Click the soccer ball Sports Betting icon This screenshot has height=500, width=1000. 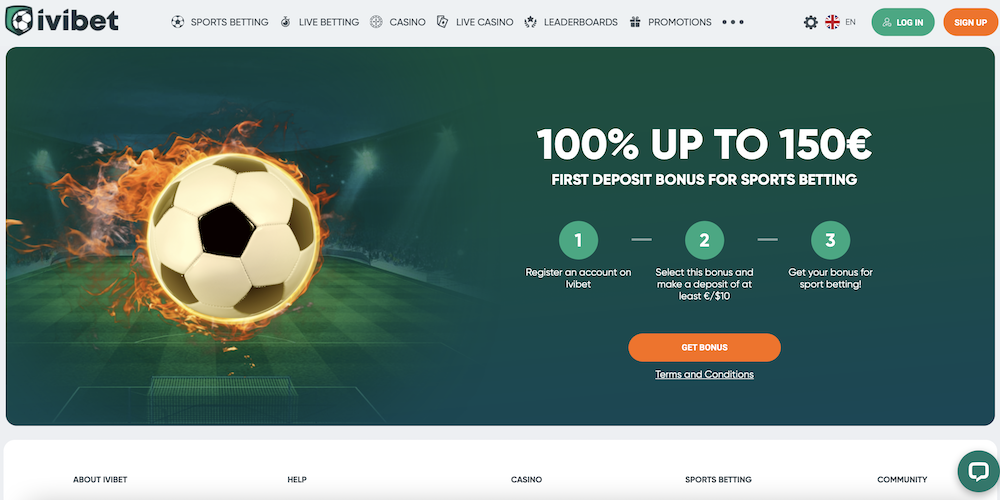click(x=177, y=22)
